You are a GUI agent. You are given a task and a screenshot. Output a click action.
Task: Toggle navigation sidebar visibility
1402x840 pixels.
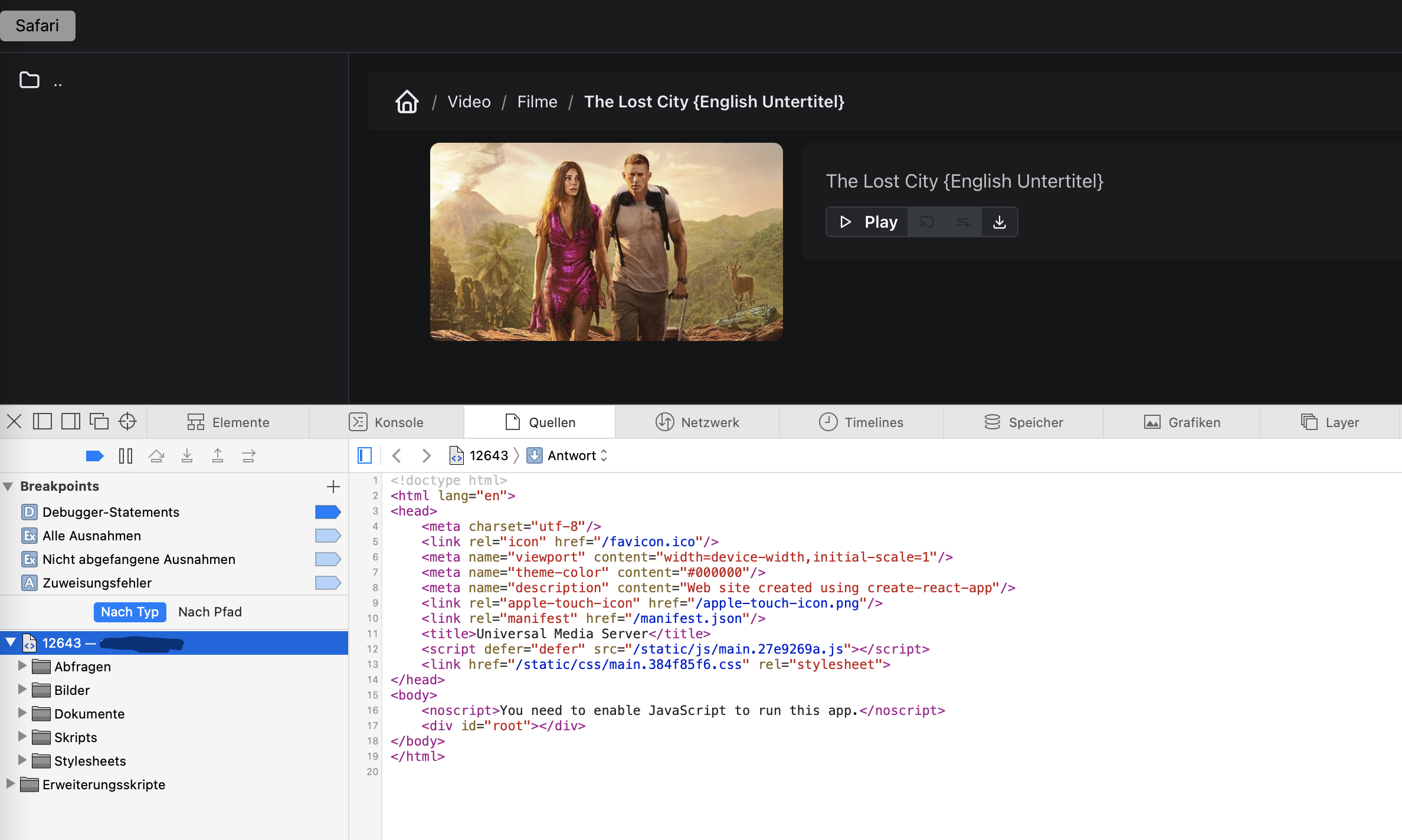click(365, 455)
